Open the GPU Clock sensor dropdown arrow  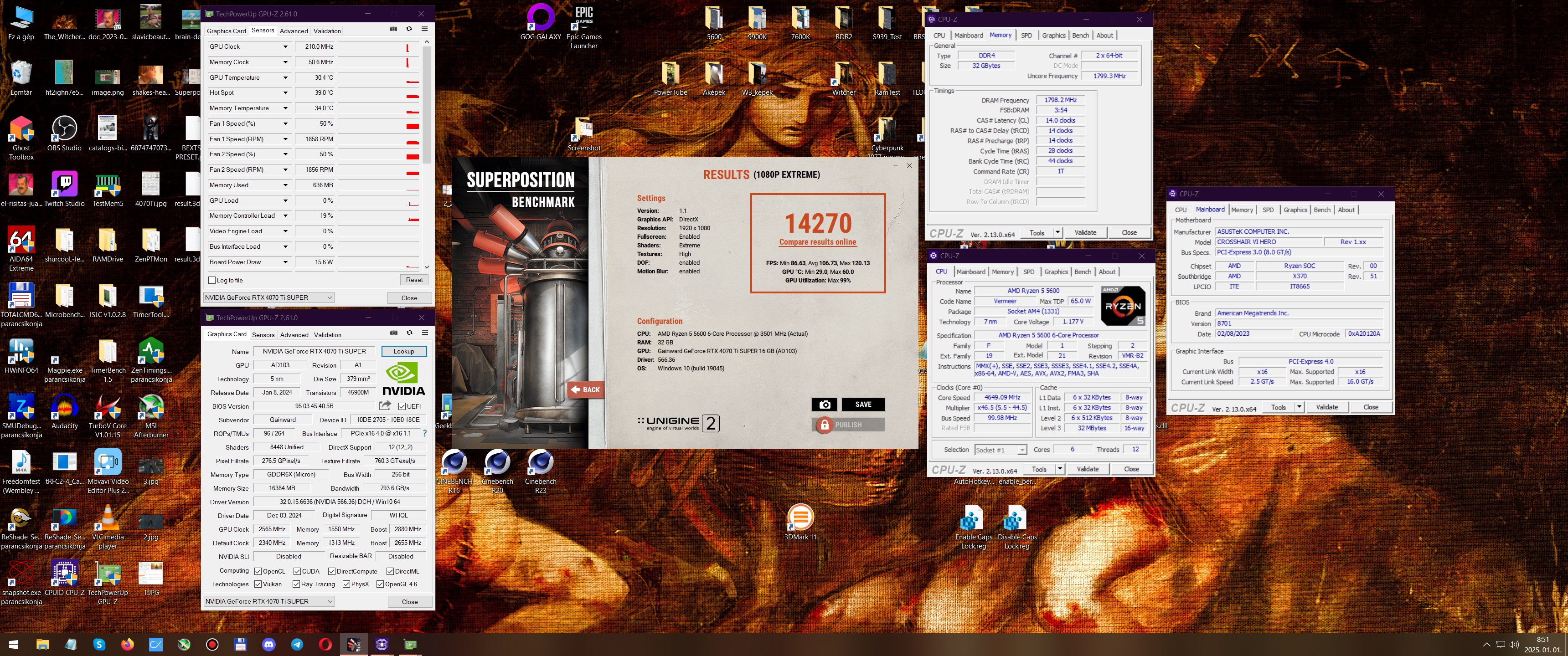285,47
